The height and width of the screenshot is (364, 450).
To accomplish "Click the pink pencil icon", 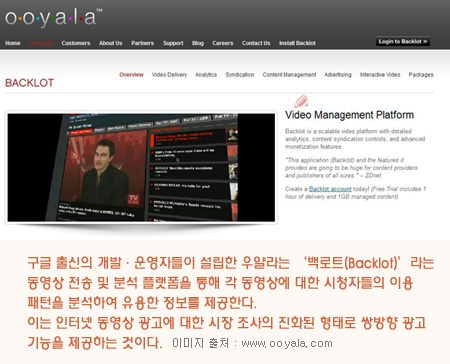I will 301,101.
